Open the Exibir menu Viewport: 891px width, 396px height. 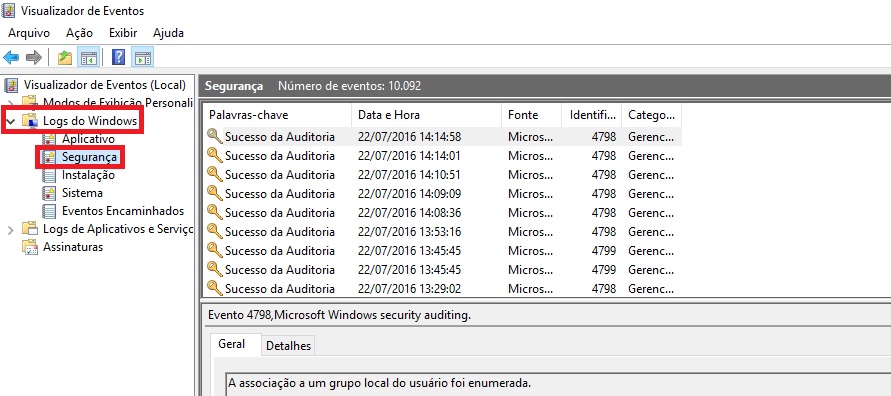[x=123, y=33]
